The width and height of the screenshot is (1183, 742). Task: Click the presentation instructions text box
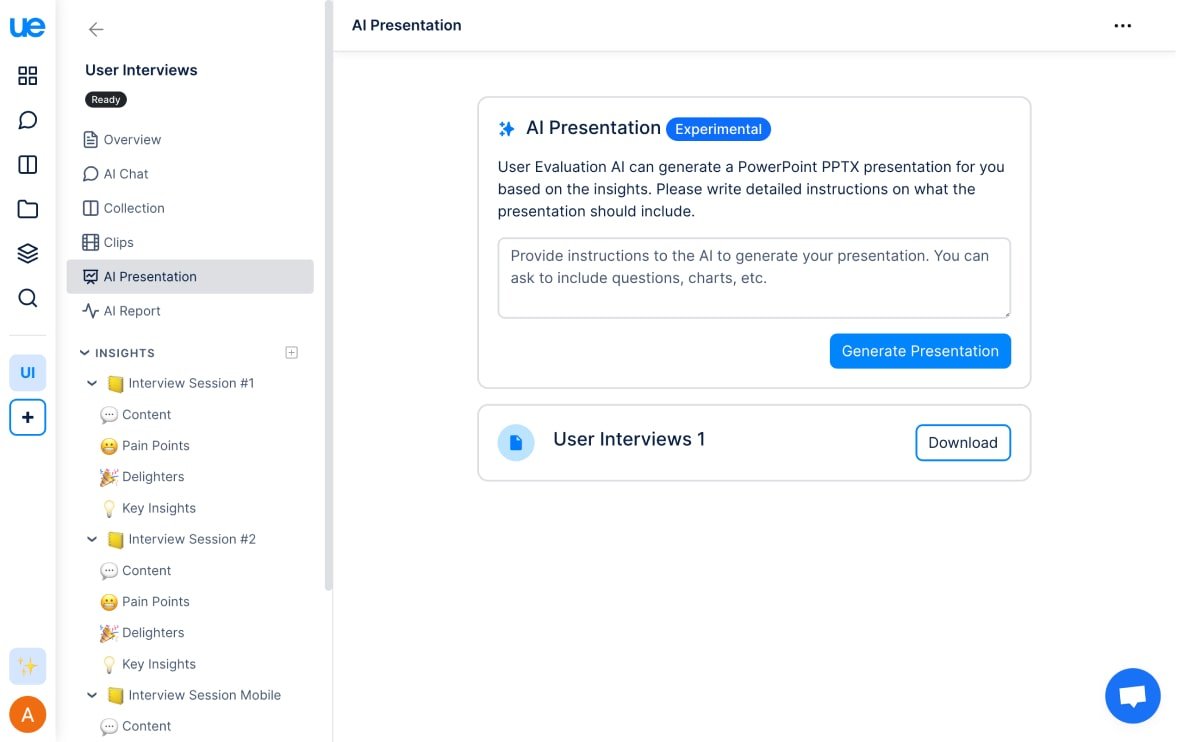pos(754,277)
